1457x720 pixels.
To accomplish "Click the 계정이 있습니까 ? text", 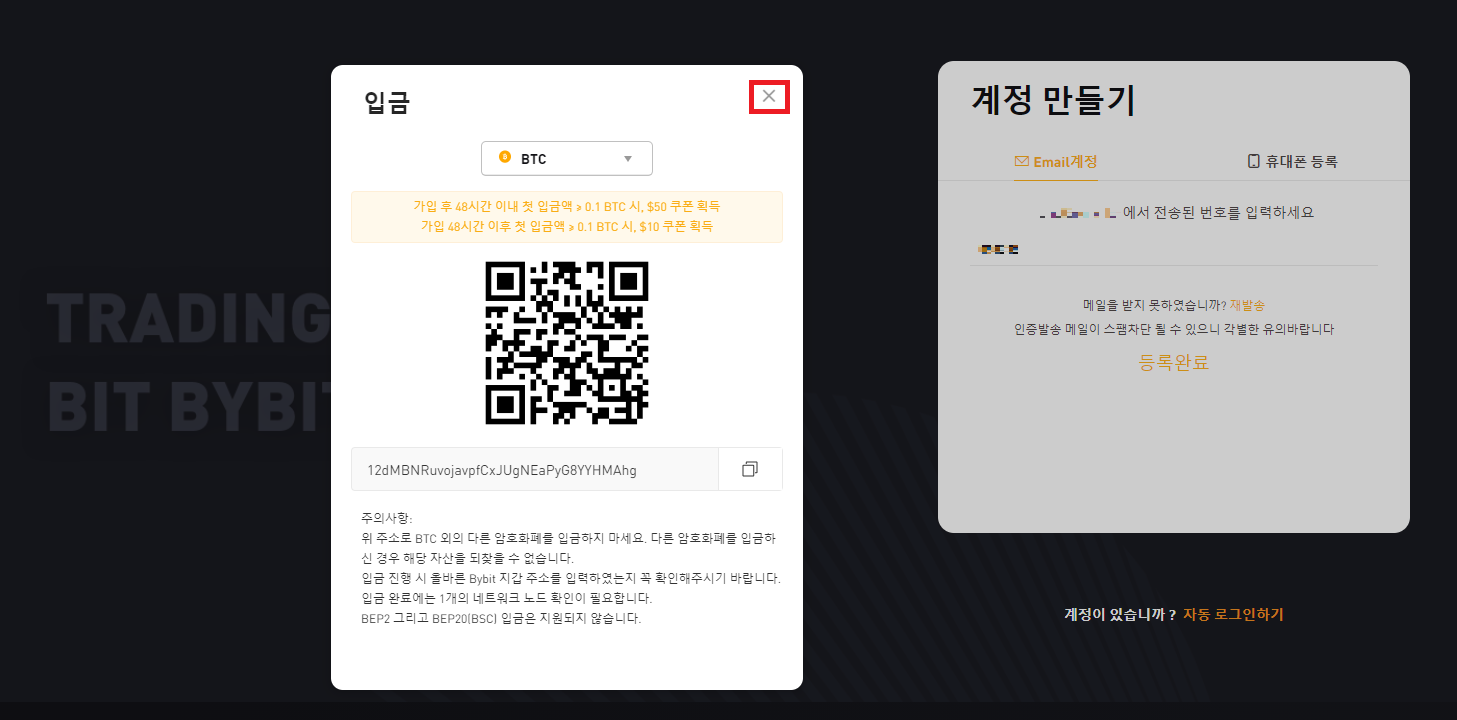I will click(x=1120, y=614).
